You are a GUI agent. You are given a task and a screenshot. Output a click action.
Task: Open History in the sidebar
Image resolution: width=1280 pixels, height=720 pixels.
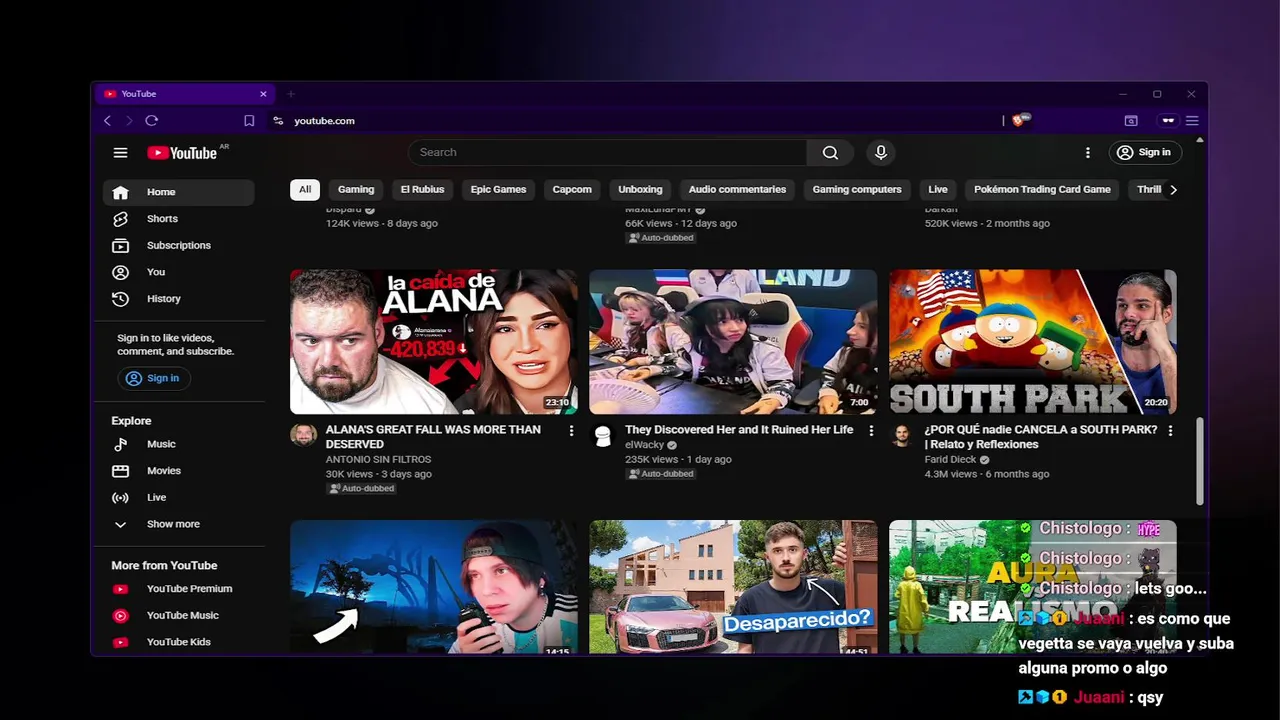point(179,299)
